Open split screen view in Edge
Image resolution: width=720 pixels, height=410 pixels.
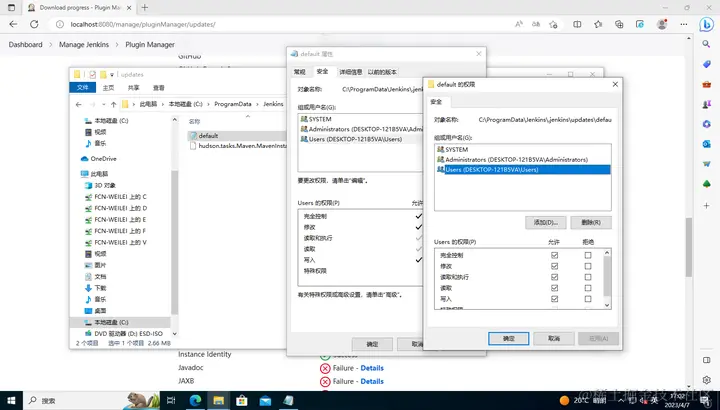point(577,24)
